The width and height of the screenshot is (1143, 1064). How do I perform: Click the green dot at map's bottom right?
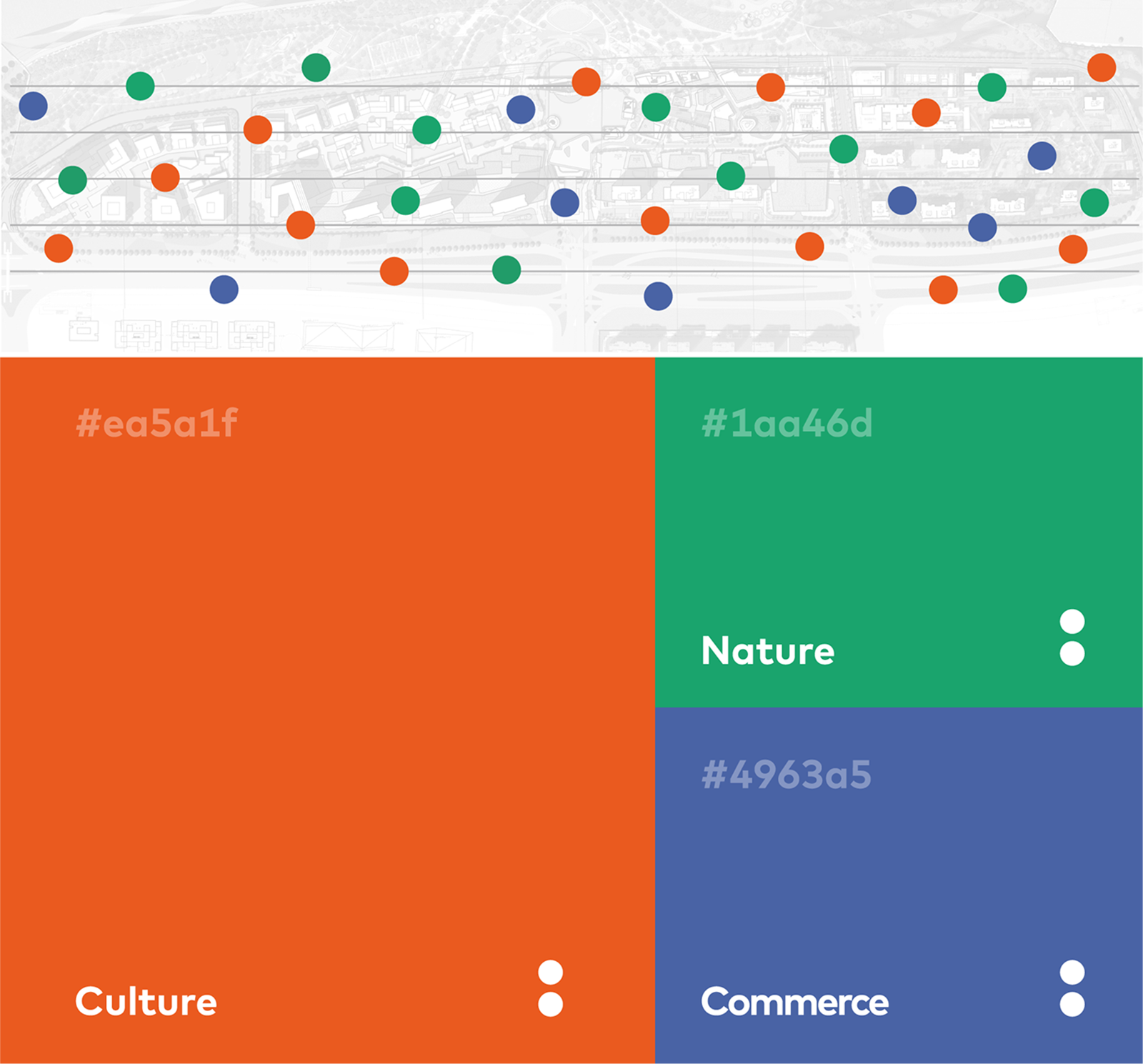pos(1012,289)
